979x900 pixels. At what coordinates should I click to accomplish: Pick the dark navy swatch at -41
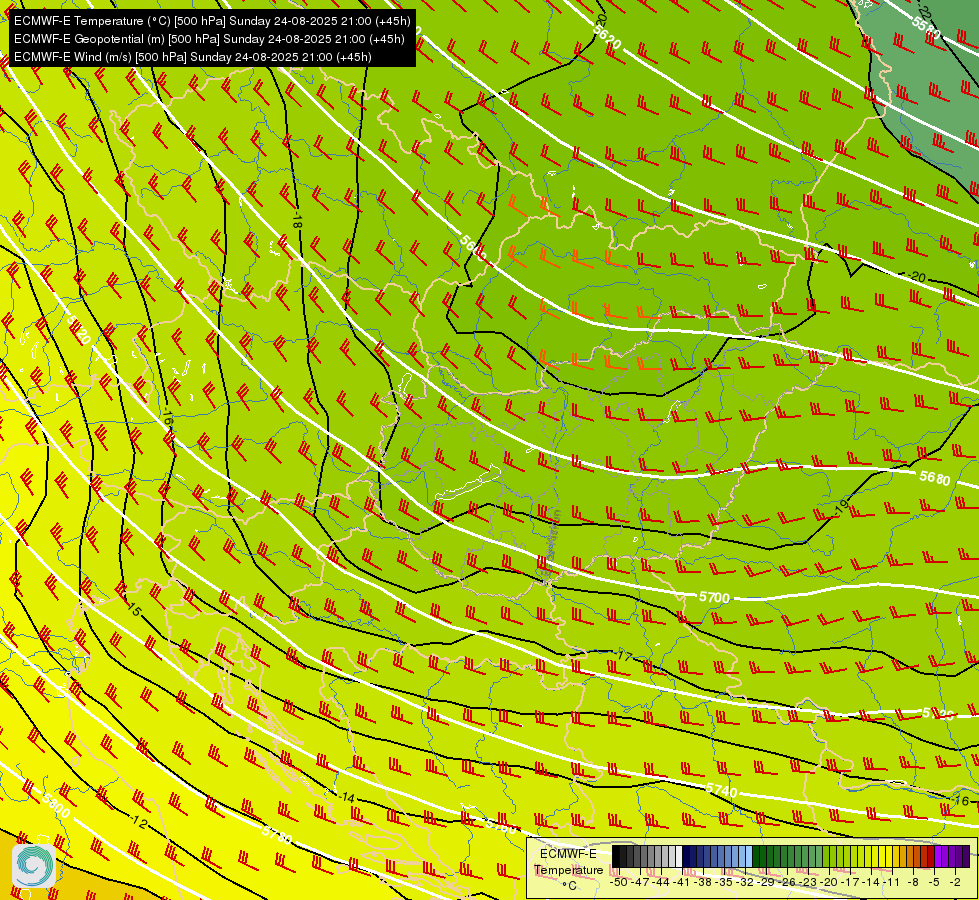[x=686, y=856]
